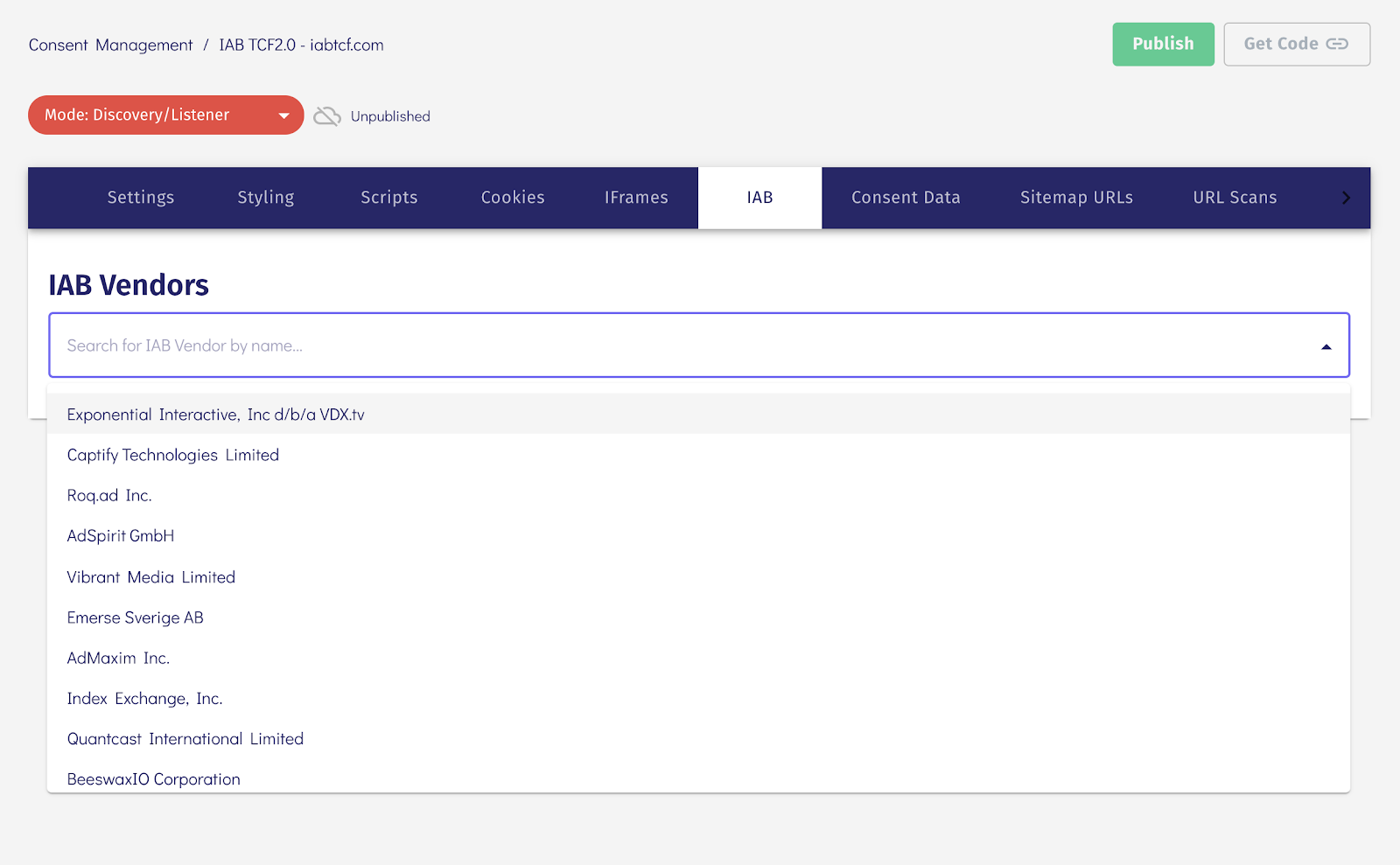Switch to the Cookies tab
This screenshot has width=1400, height=865.
(512, 198)
